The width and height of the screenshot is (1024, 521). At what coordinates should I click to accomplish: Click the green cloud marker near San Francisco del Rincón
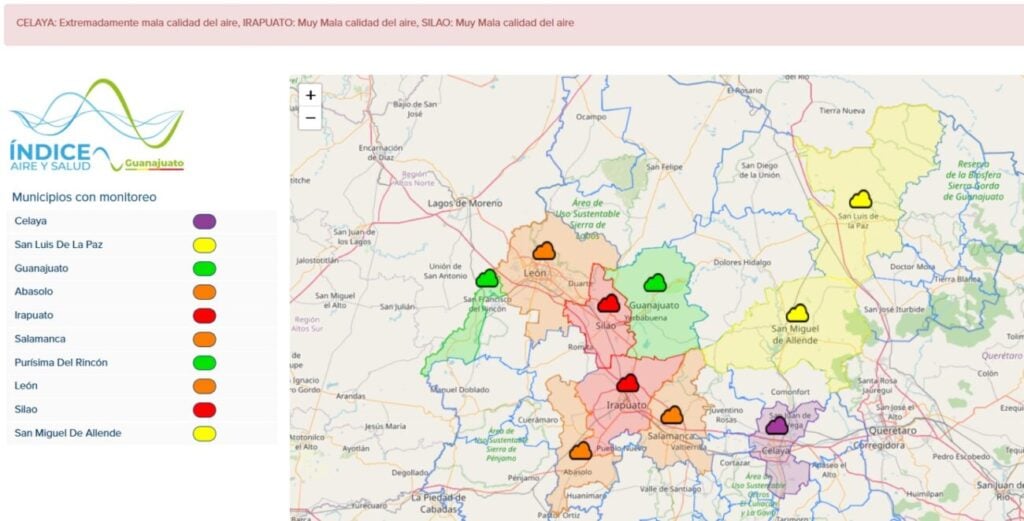click(487, 278)
